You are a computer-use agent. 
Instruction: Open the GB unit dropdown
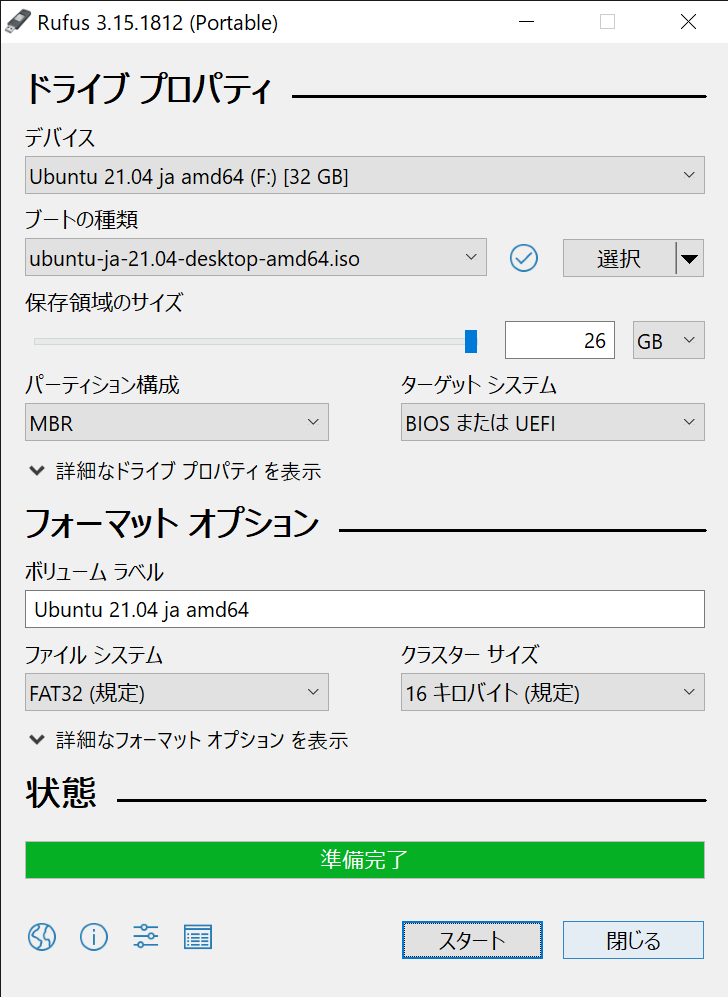point(668,340)
